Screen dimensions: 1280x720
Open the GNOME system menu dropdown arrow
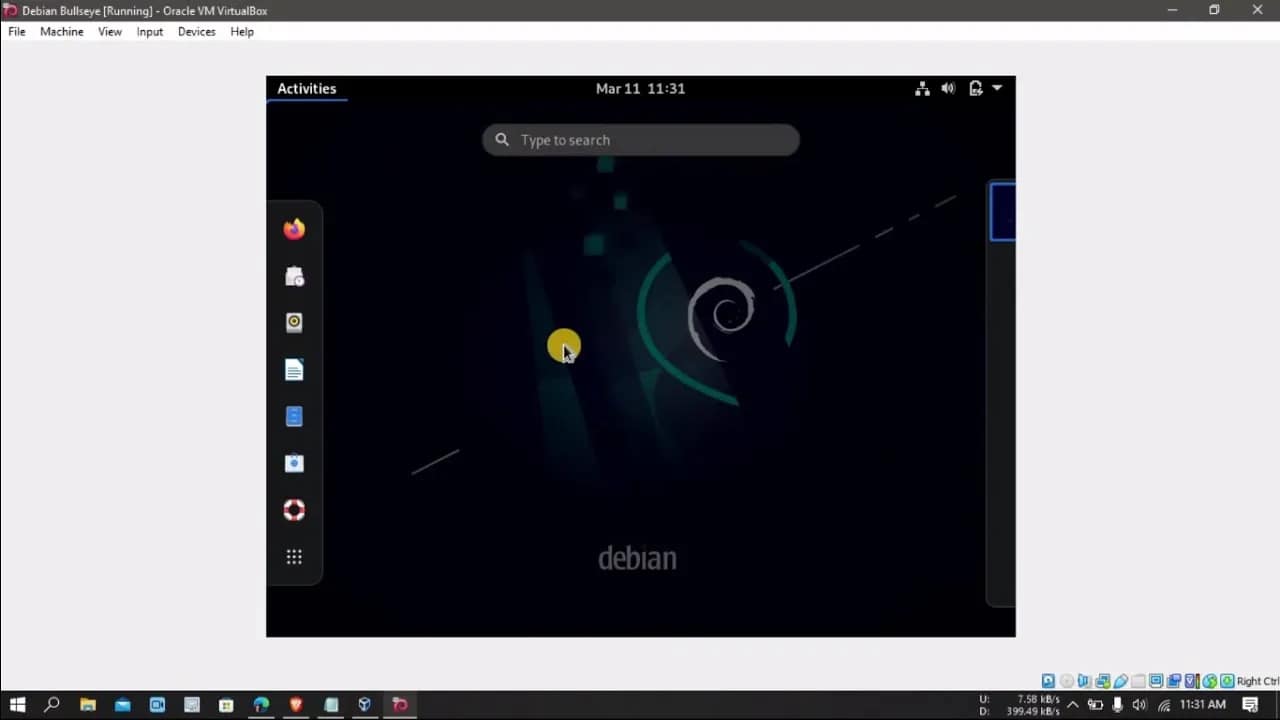997,88
